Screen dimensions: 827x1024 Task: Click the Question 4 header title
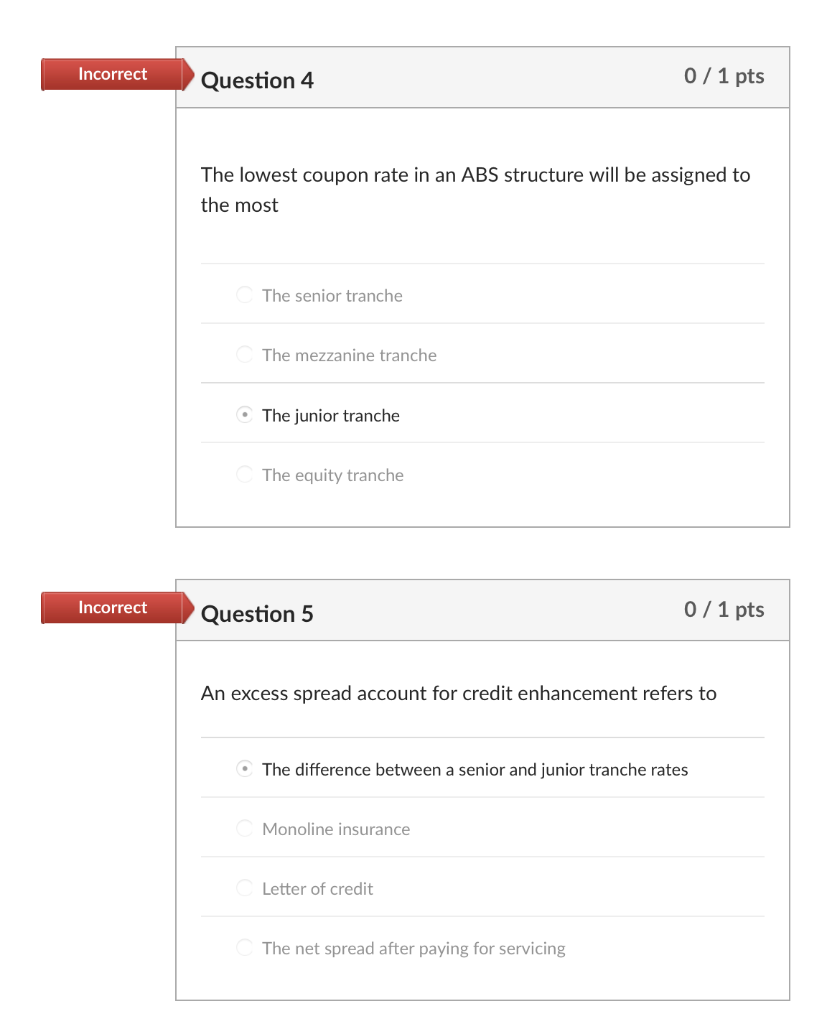point(257,80)
